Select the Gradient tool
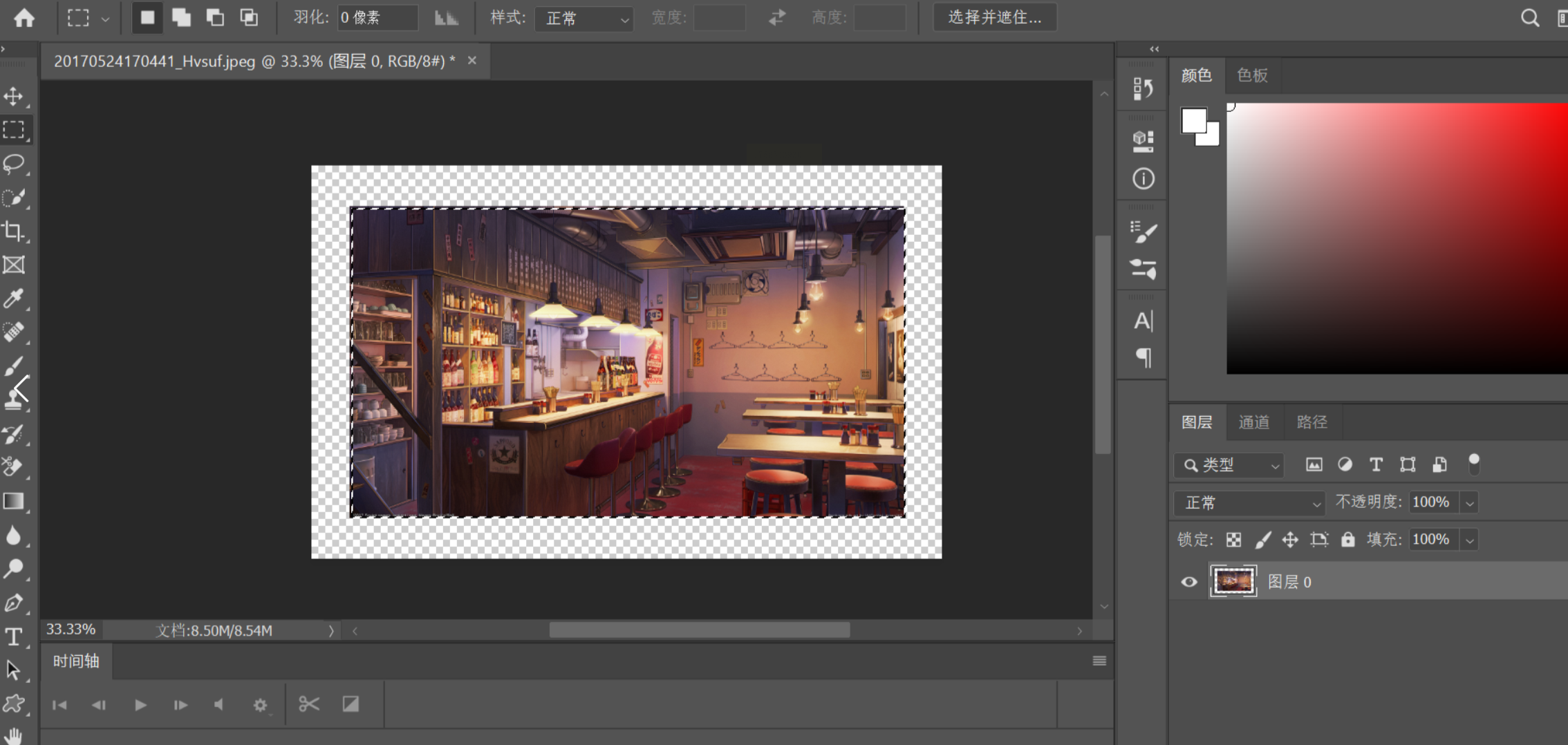Image resolution: width=1568 pixels, height=745 pixels. (14, 501)
